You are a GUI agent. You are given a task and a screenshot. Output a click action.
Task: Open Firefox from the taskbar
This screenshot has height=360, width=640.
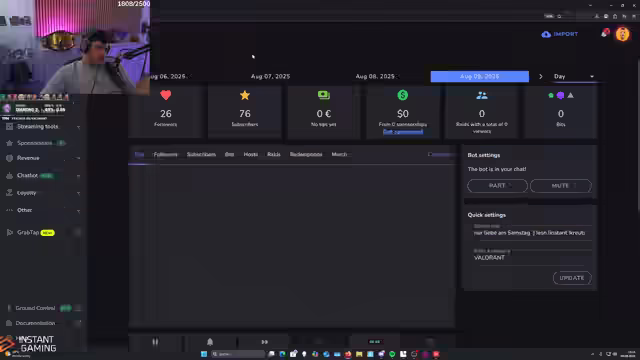(348, 354)
